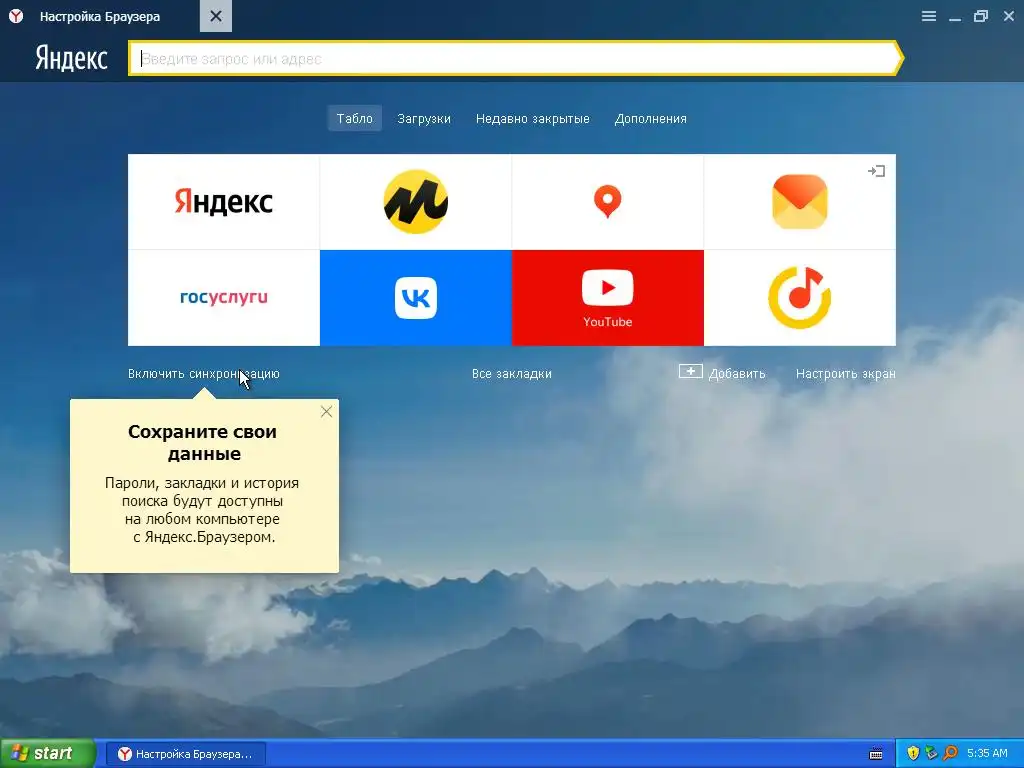Click the Сохраните свои данные heading
This screenshot has height=768, width=1024.
(203, 442)
